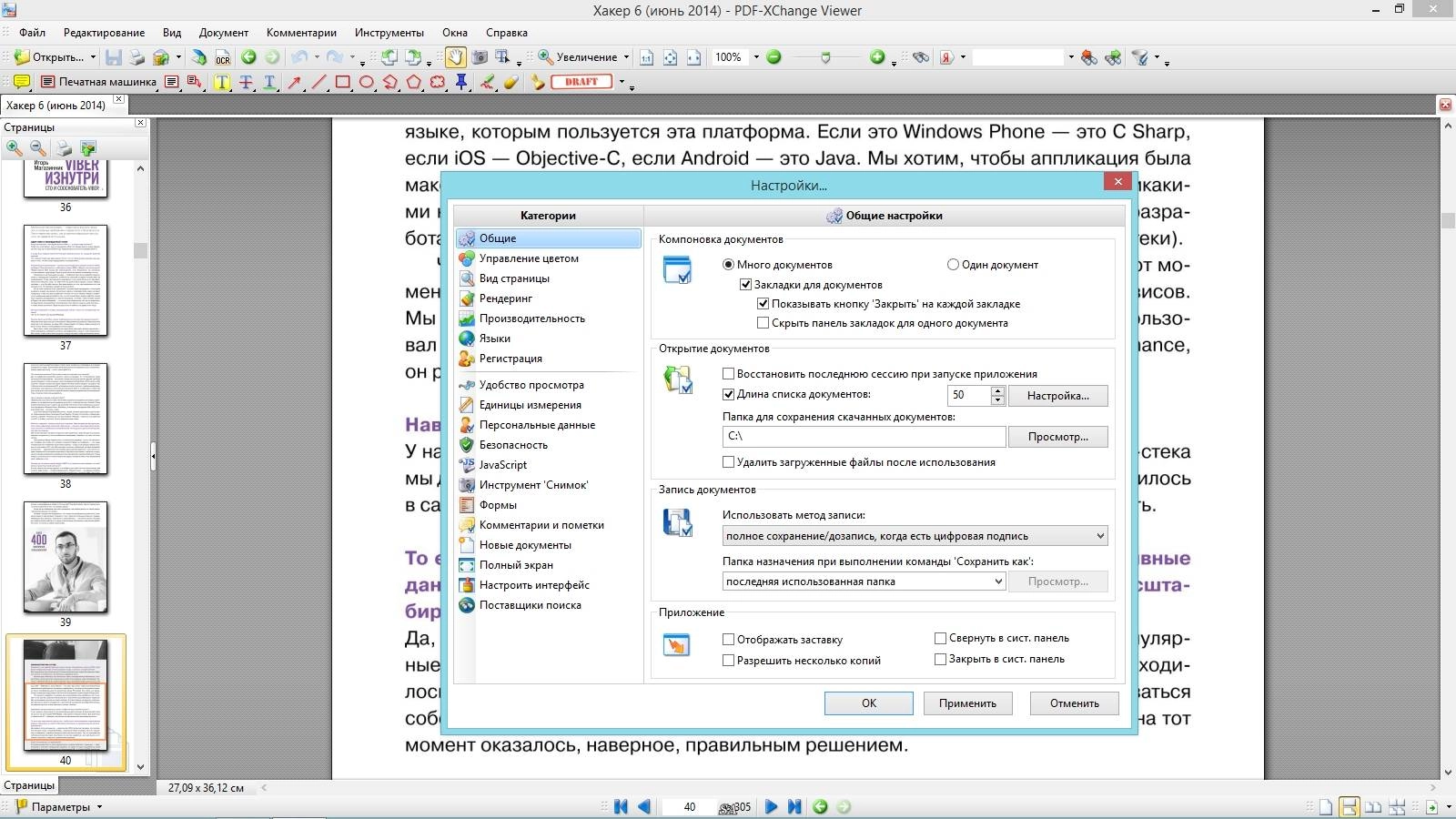Screen dimensions: 1456x819
Task: Click the 'Настройка...' button
Action: tap(1058, 396)
